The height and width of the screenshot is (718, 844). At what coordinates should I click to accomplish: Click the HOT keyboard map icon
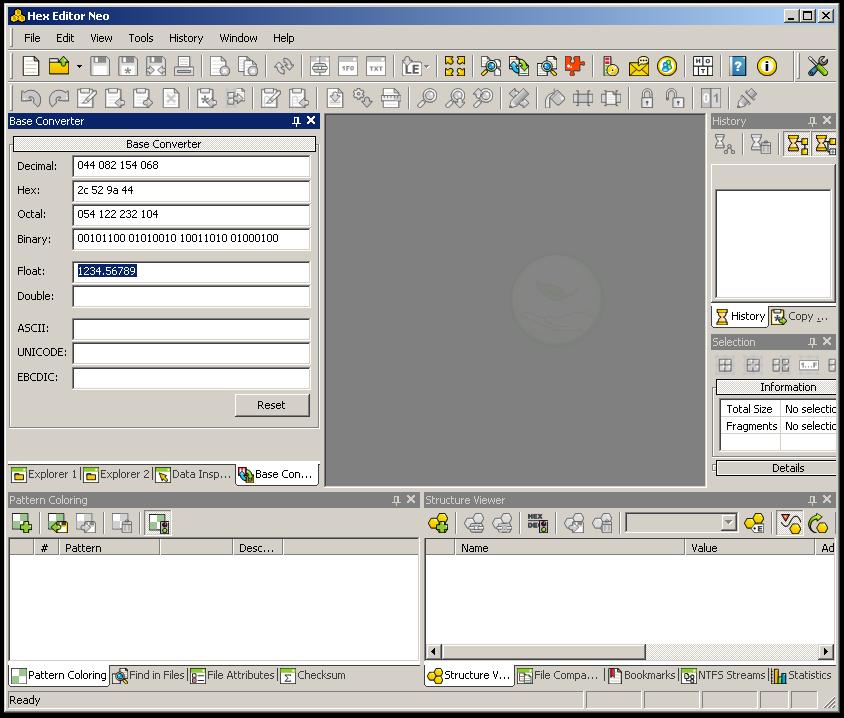(702, 66)
